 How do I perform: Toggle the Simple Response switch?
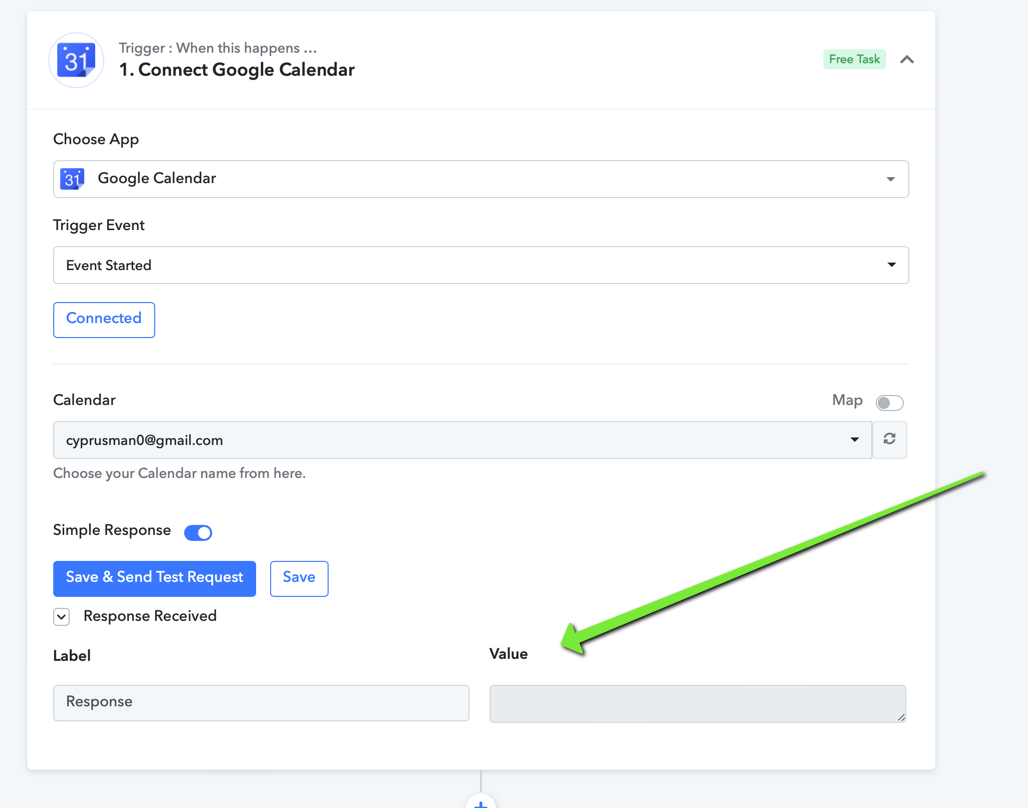pos(198,532)
